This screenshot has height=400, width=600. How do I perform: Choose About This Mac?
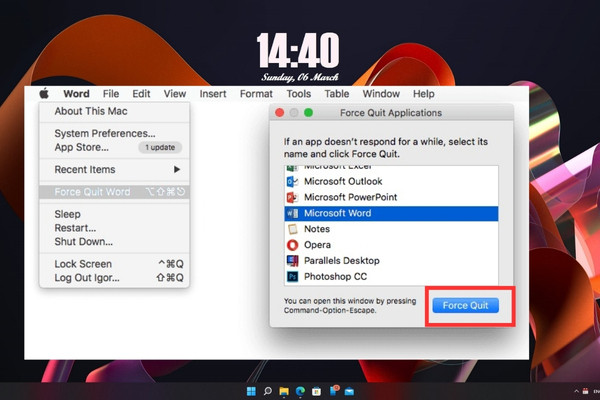click(x=114, y=111)
